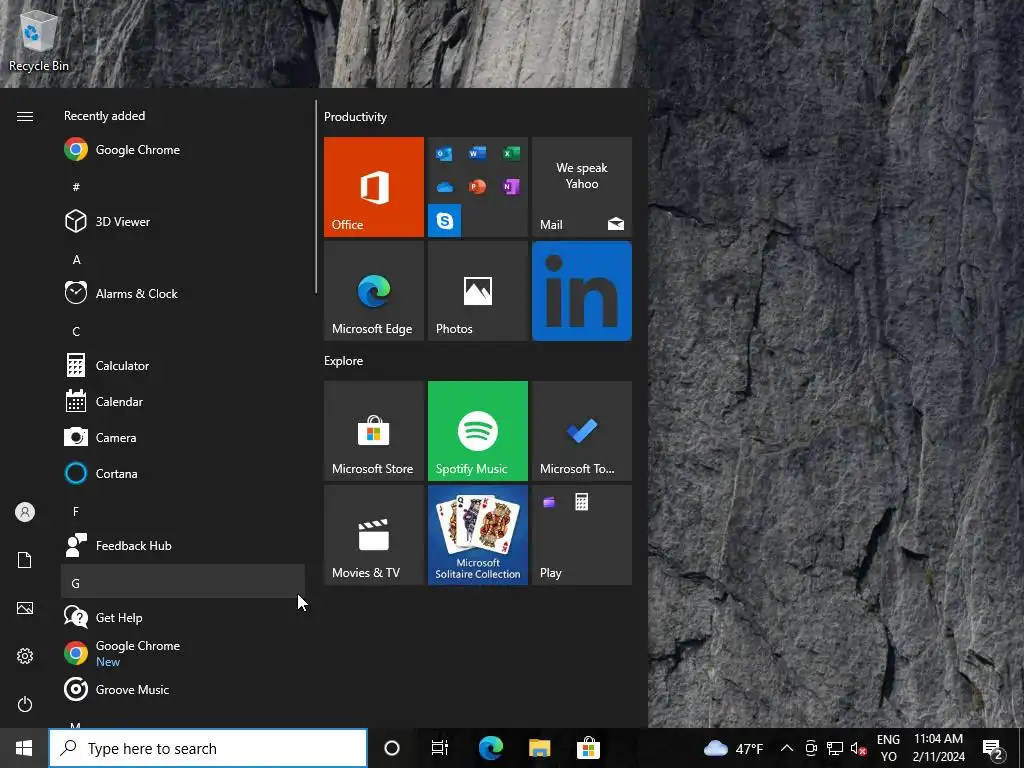Image resolution: width=1024 pixels, height=768 pixels.
Task: Open Cortana from the app list
Action: click(183, 473)
